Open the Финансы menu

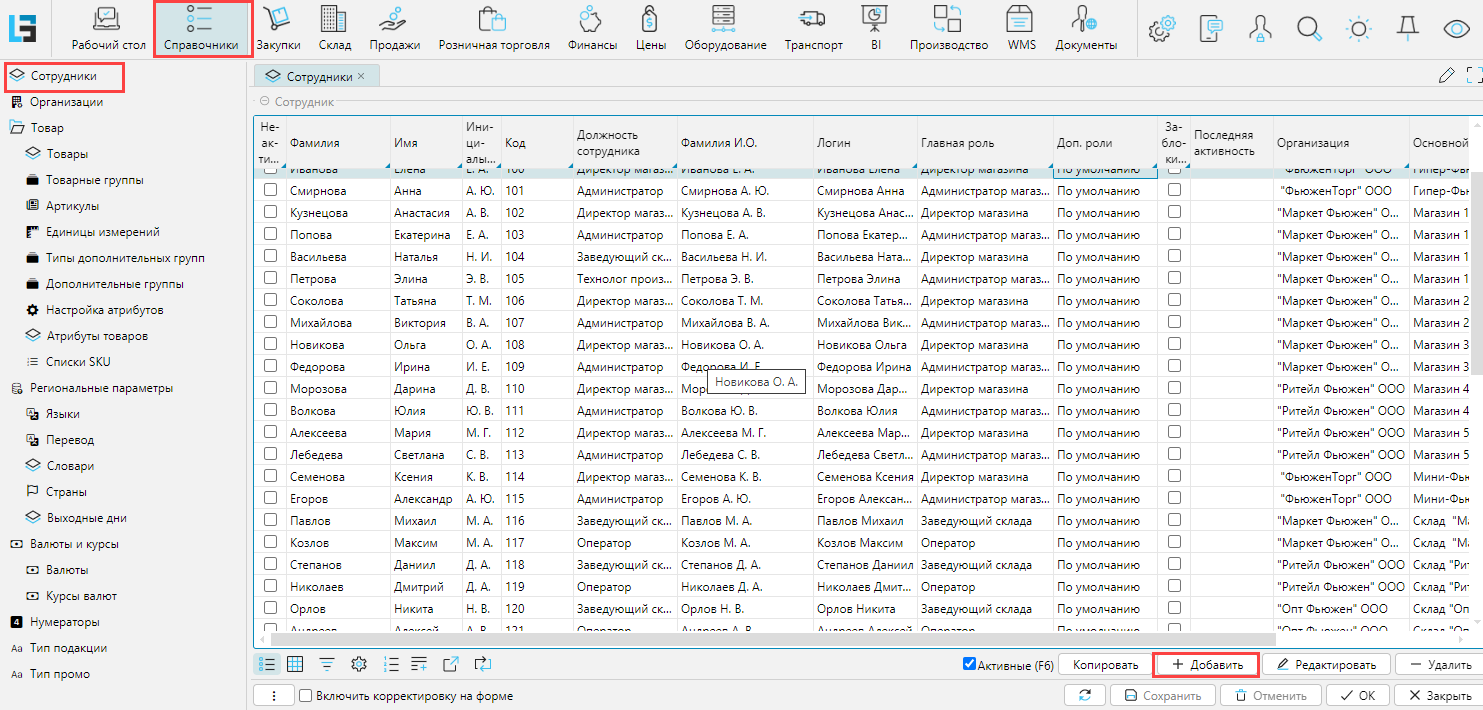592,29
